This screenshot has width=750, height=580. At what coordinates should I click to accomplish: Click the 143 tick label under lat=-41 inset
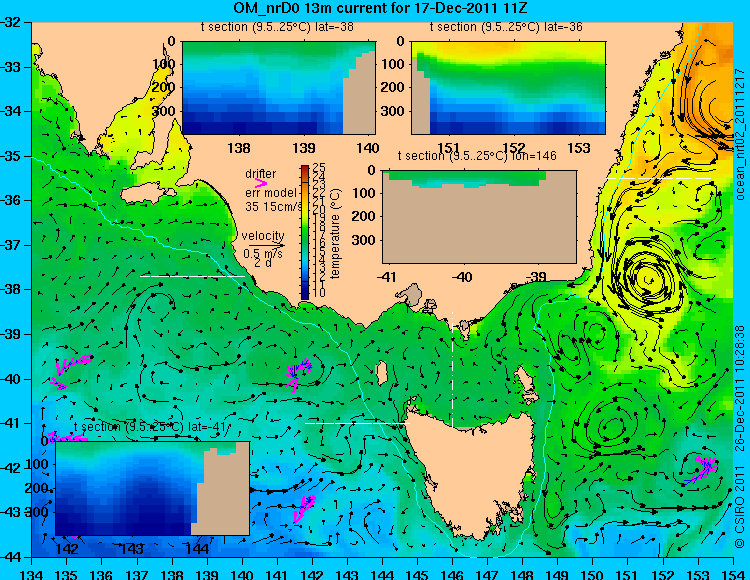[x=132, y=548]
